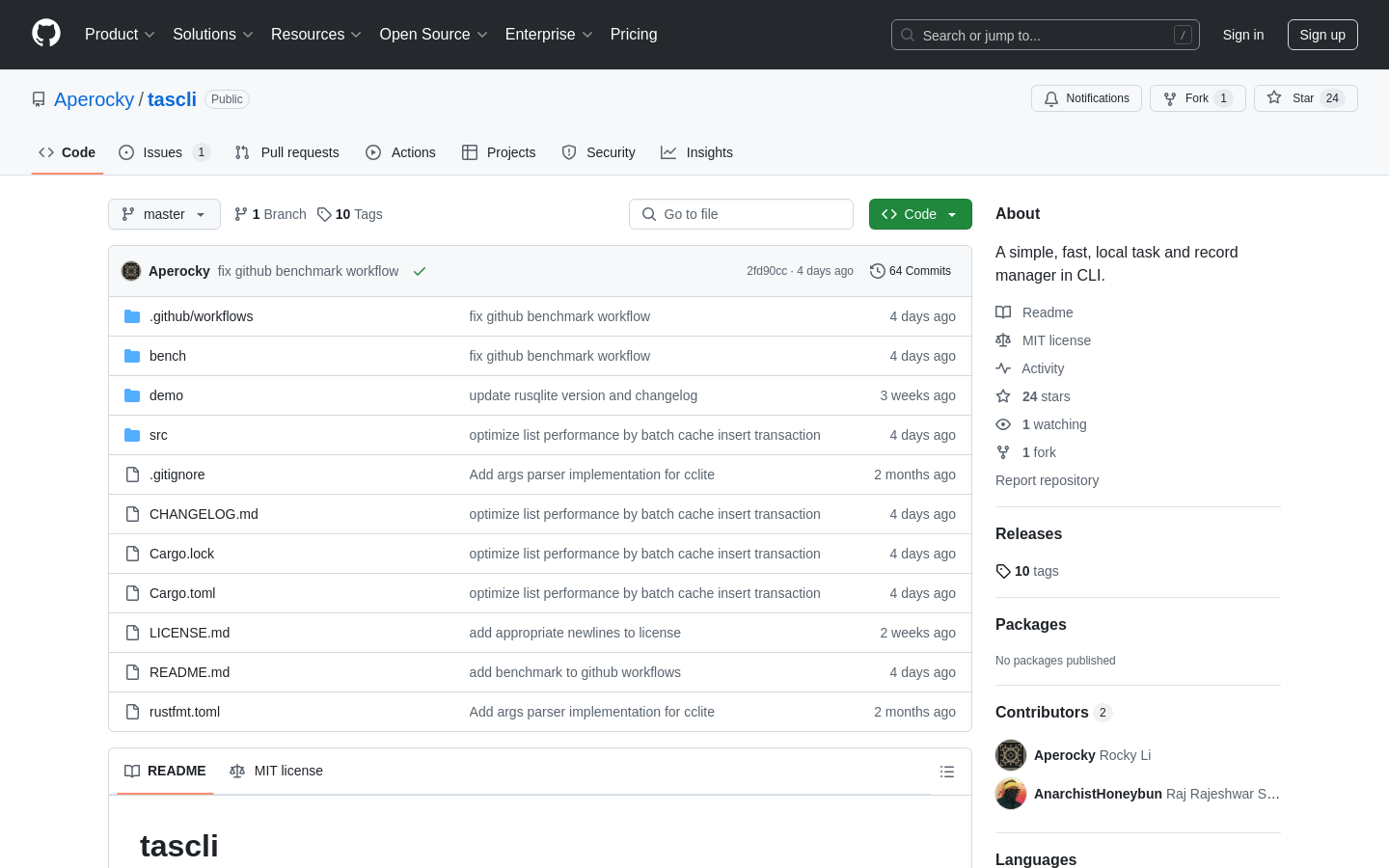View the 64 Commits history

pyautogui.click(x=911, y=271)
